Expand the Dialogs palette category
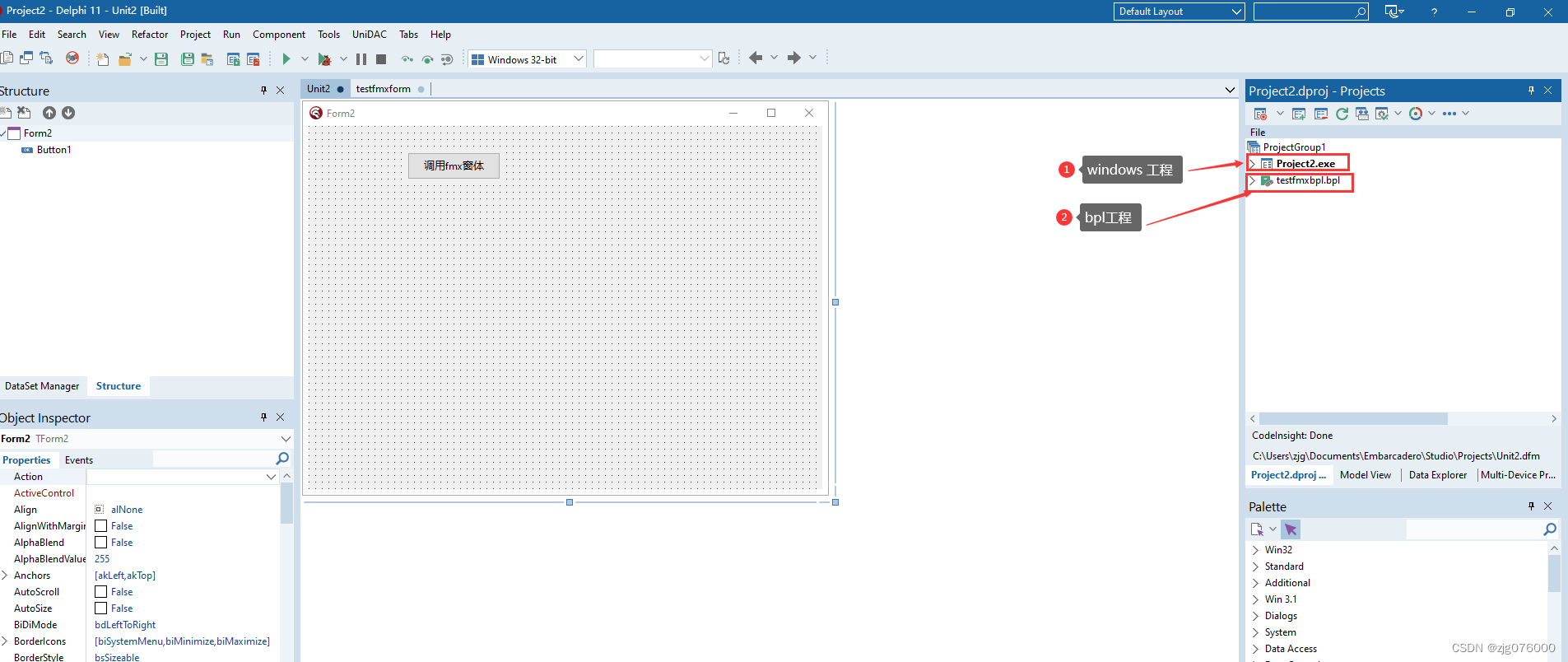The image size is (1568, 662). click(1255, 616)
